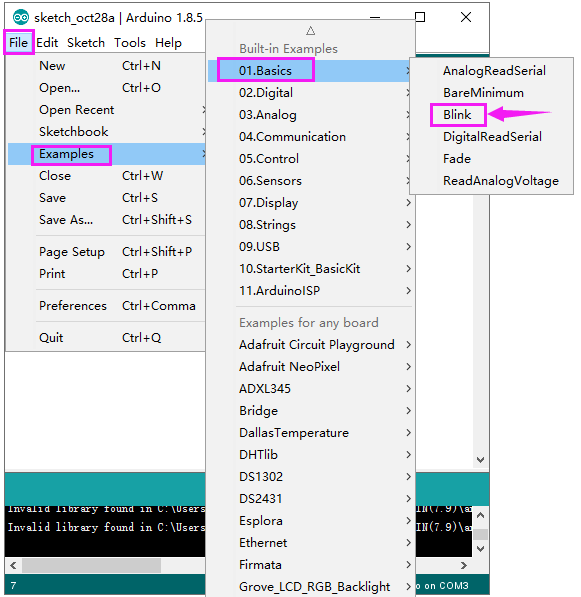Viewport: 581px width, 597px height.
Task: Expand 07.Display examples submenu
Action: coord(310,203)
